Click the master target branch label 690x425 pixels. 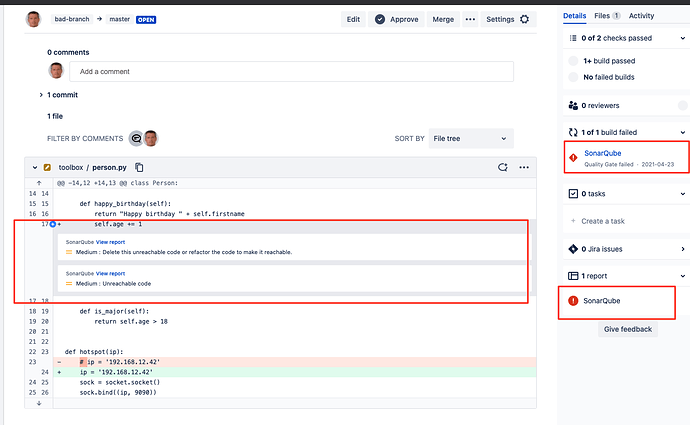[x=119, y=19]
